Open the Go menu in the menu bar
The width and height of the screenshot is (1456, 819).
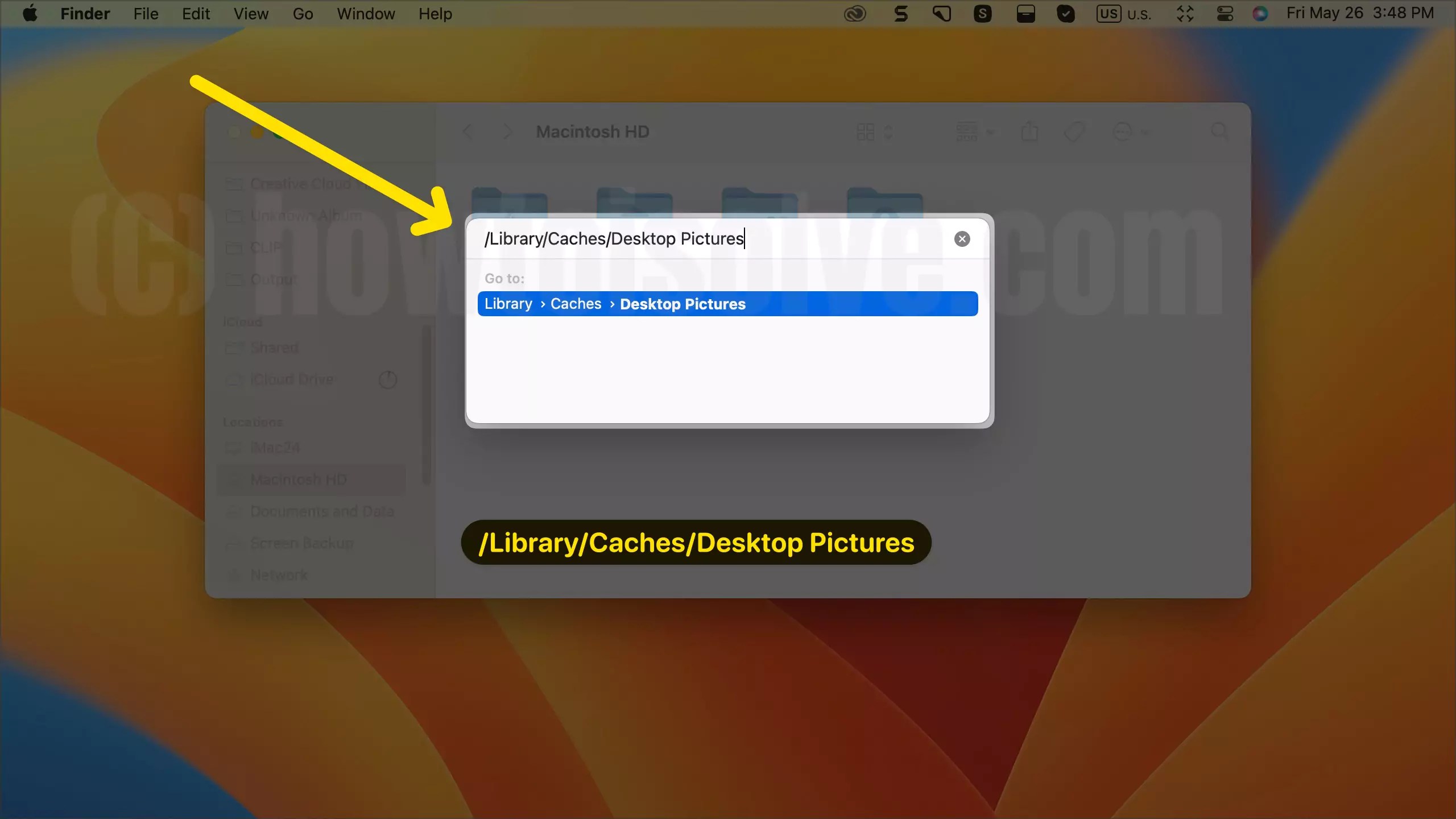click(302, 13)
